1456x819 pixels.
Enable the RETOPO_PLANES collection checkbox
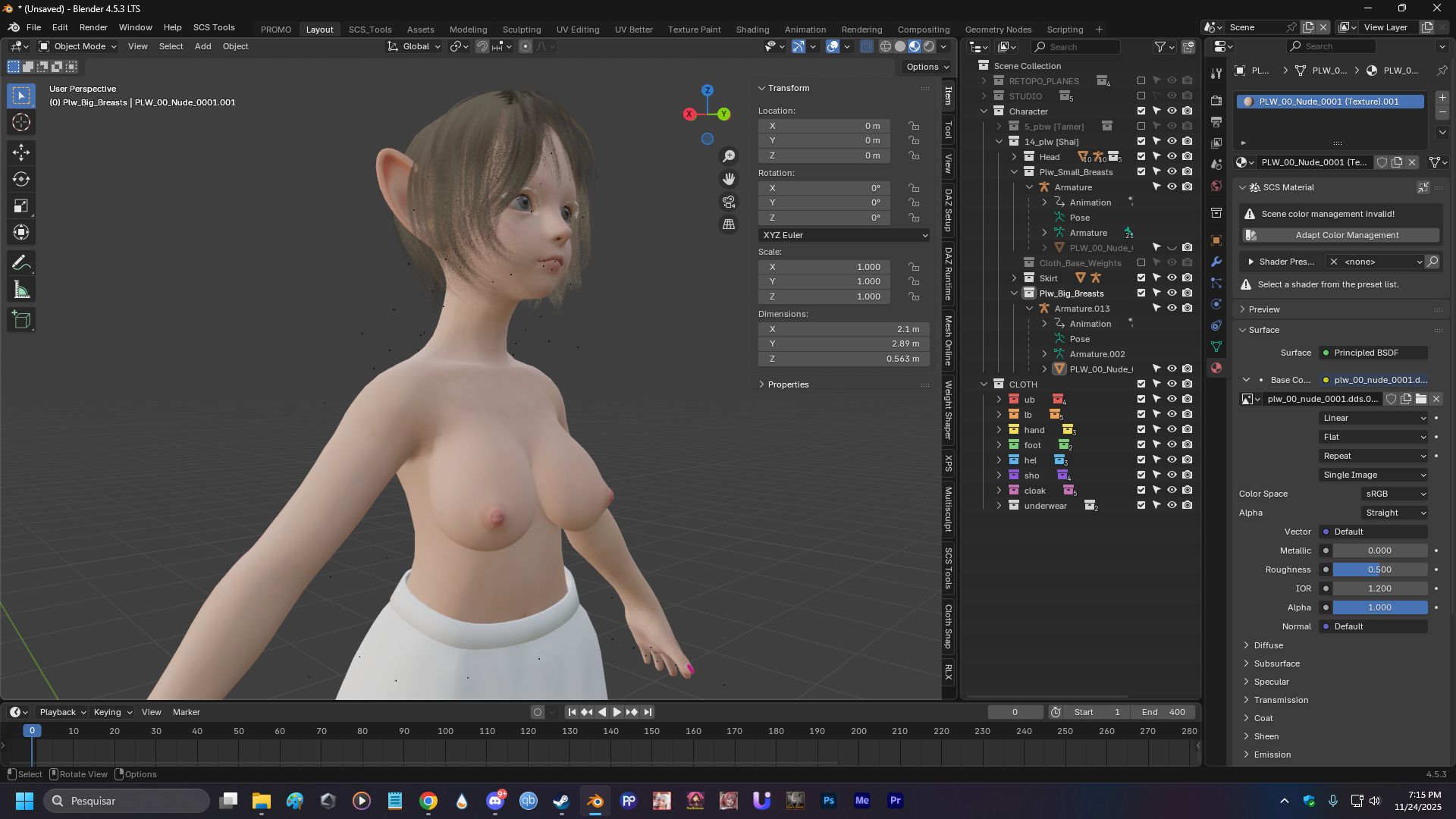1141,81
